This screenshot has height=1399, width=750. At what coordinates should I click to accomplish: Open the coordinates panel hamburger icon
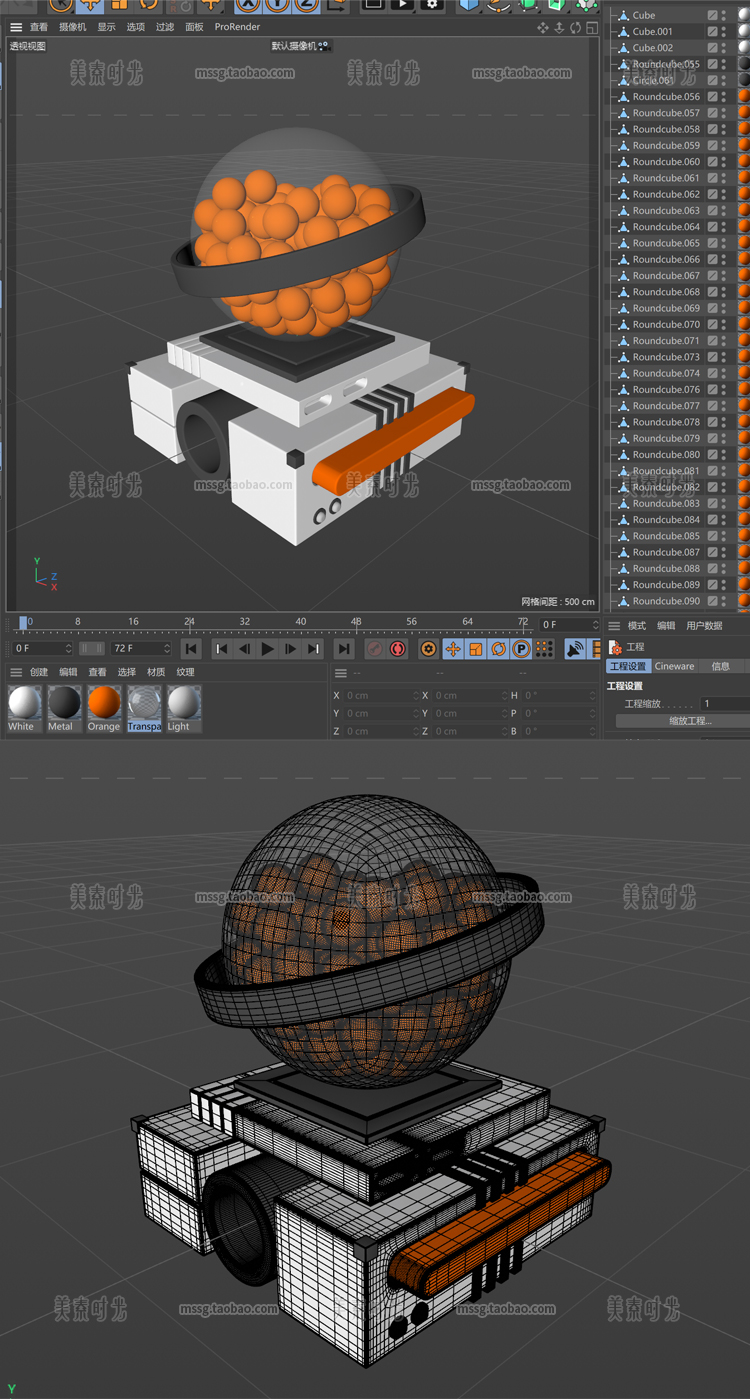[341, 673]
